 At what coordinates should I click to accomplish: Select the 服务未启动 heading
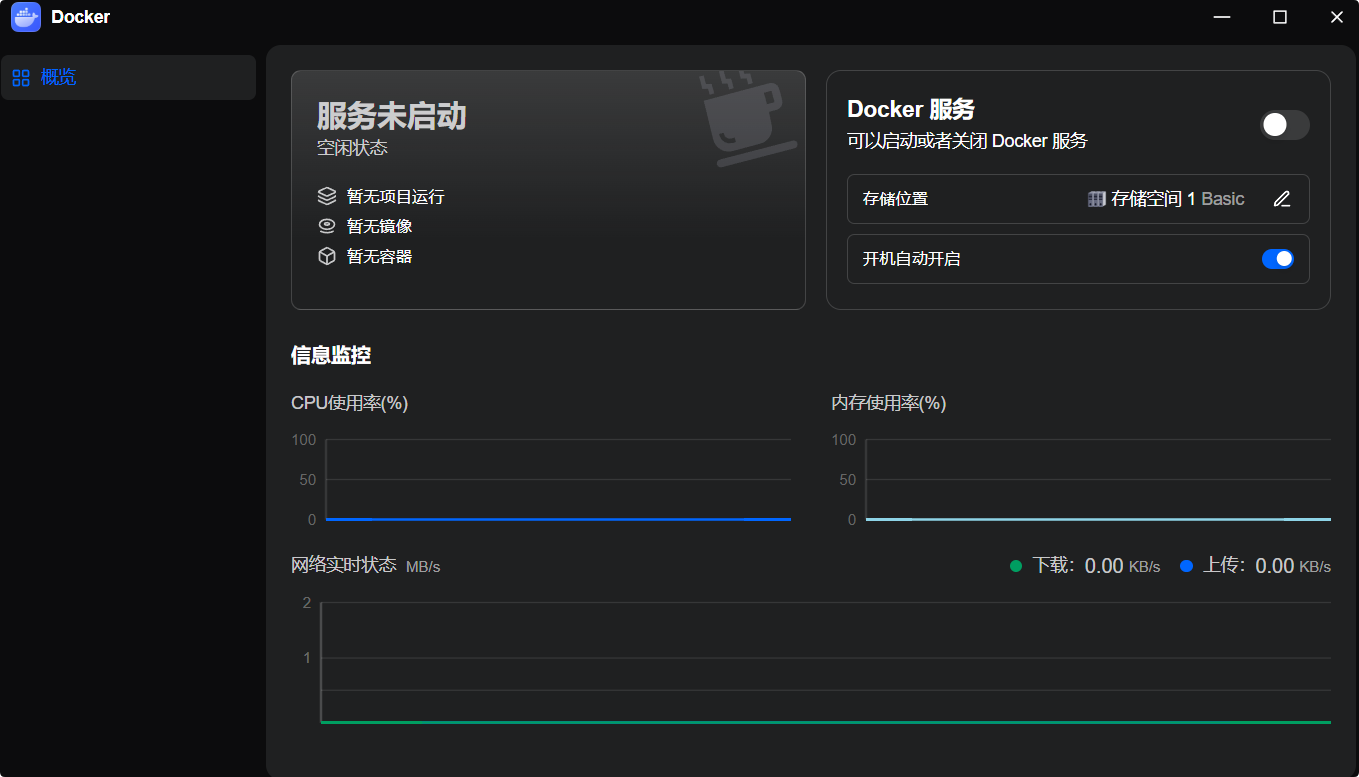click(x=392, y=116)
